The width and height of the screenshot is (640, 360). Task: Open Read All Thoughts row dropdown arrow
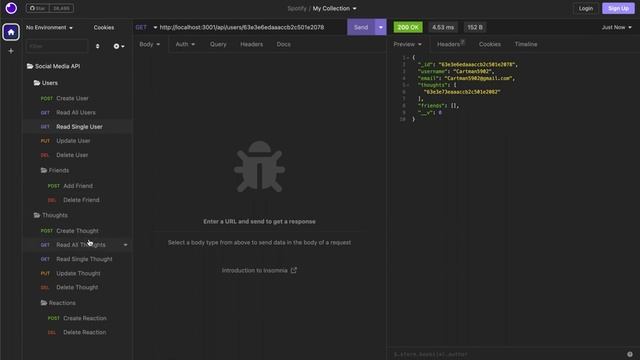(x=125, y=245)
